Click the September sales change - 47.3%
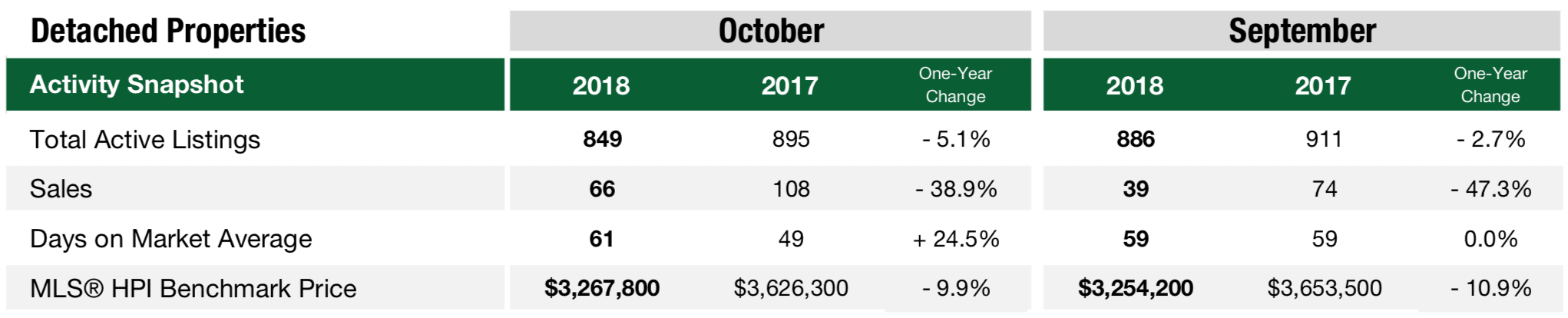This screenshot has height=318, width=1568. click(1490, 189)
